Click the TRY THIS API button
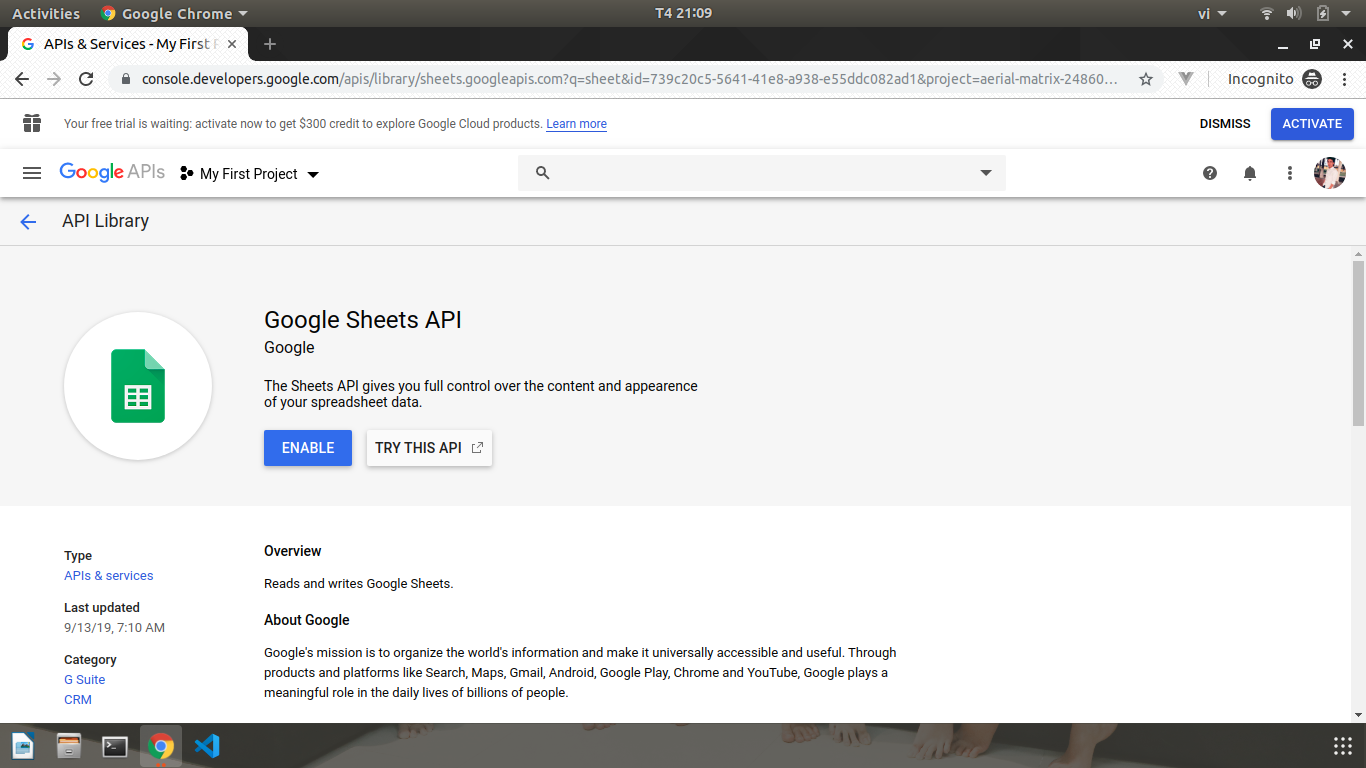The image size is (1366, 768). click(429, 448)
